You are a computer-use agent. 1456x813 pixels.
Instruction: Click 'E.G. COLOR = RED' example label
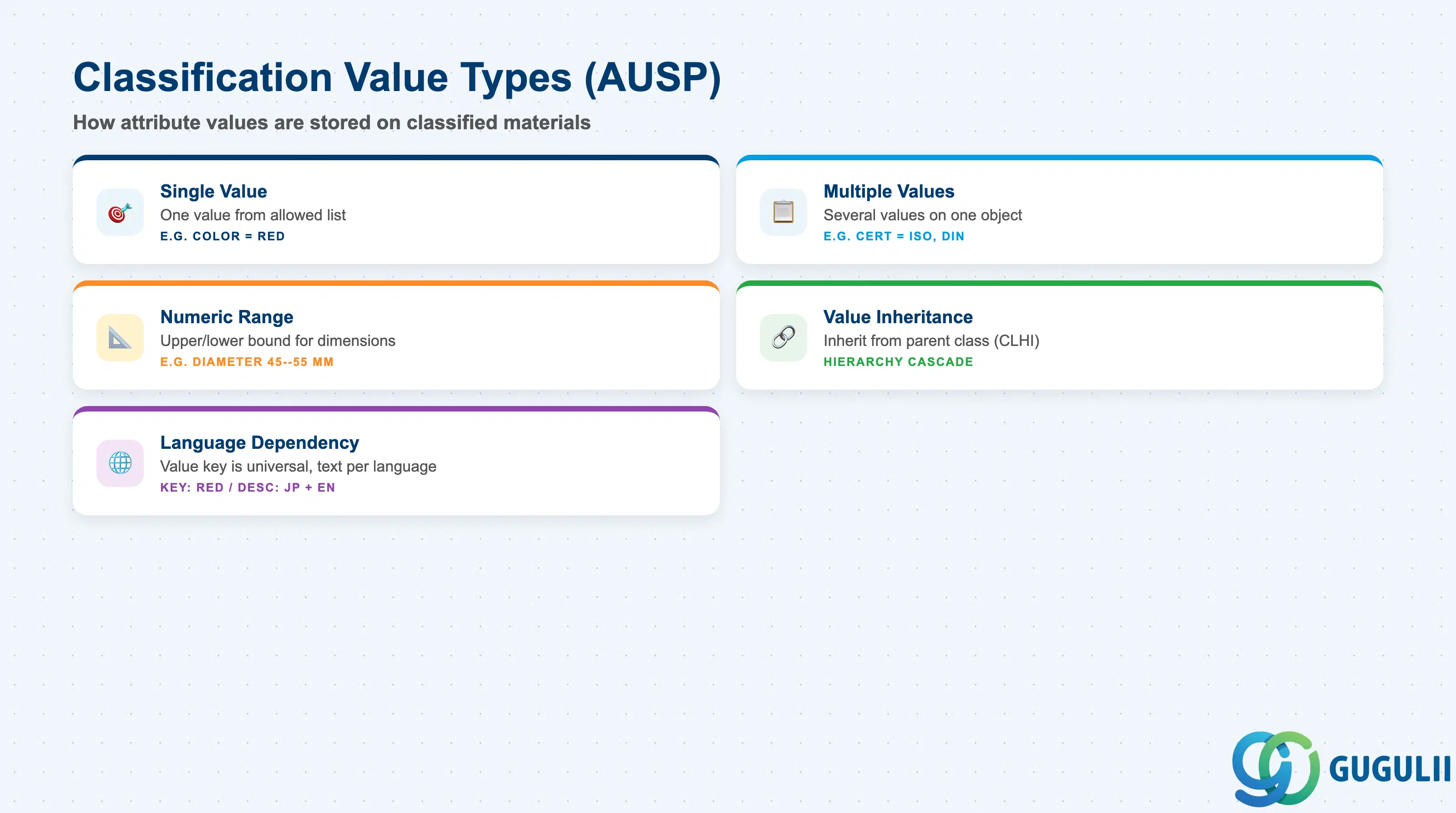[222, 236]
